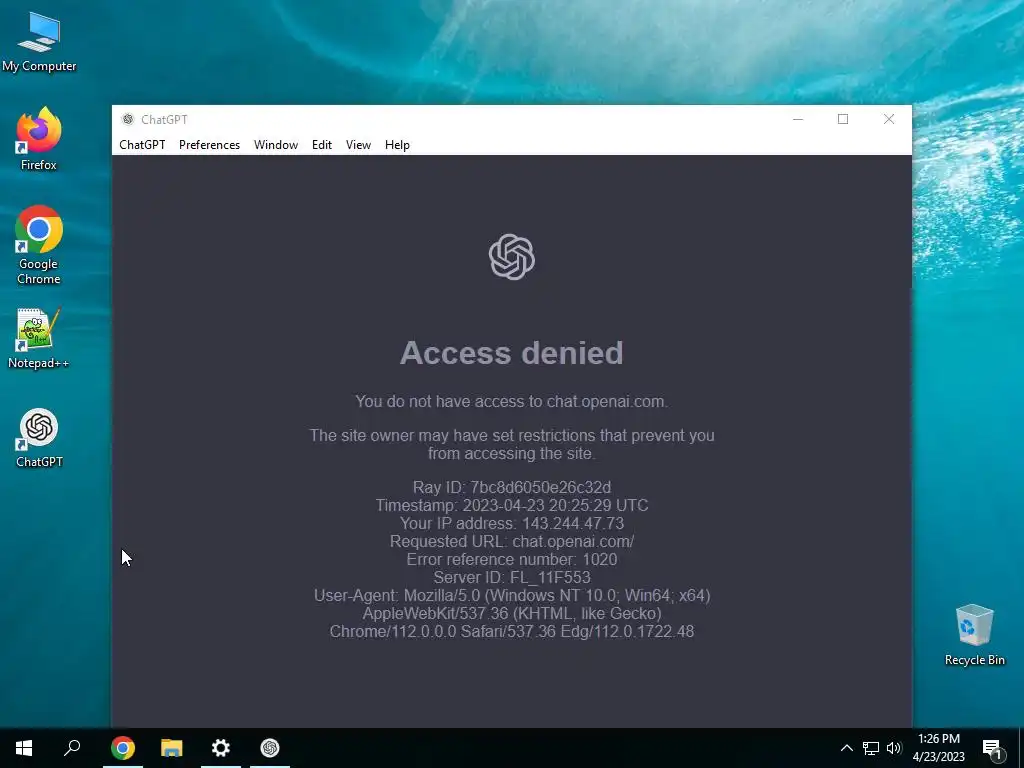Viewport: 1024px width, 768px height.
Task: Open the Settings gear in the taskbar
Action: point(221,748)
